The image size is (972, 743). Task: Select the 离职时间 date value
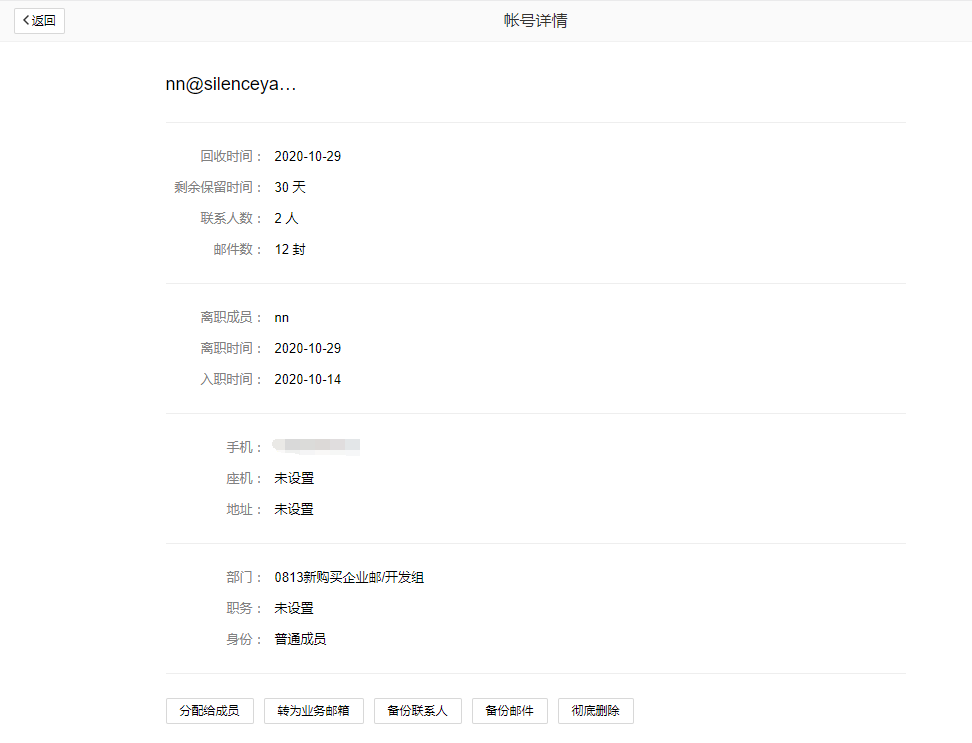pos(308,349)
